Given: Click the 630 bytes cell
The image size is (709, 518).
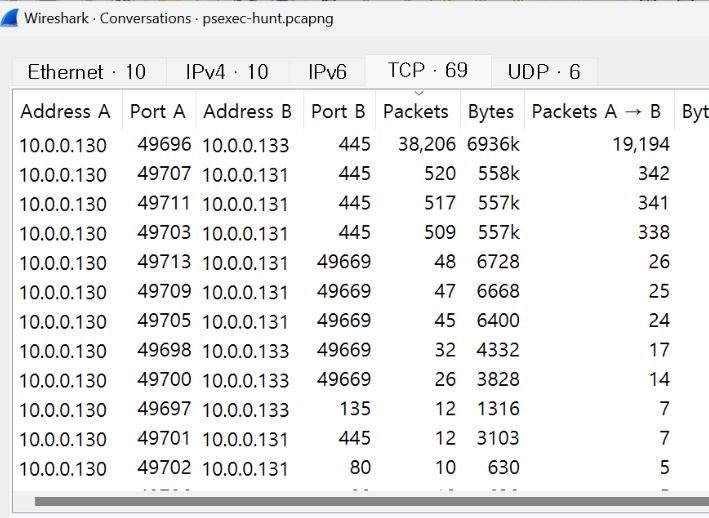Looking at the screenshot, I should (504, 468).
